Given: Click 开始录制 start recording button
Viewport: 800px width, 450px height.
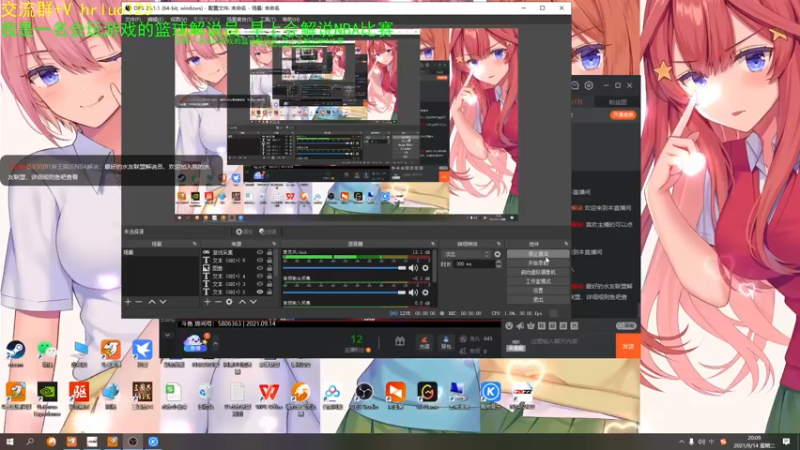Looking at the screenshot, I should 538,263.
